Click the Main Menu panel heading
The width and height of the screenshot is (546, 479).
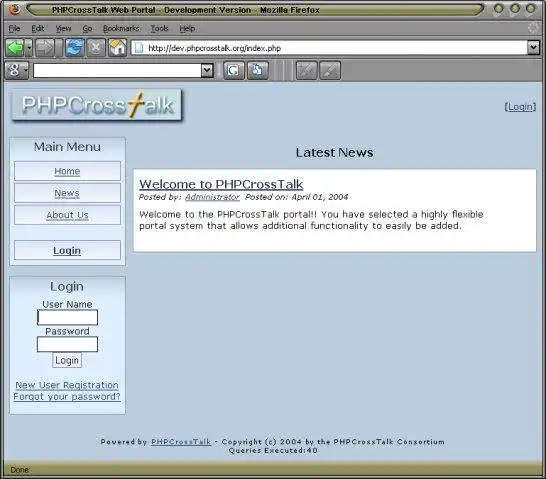(x=67, y=147)
